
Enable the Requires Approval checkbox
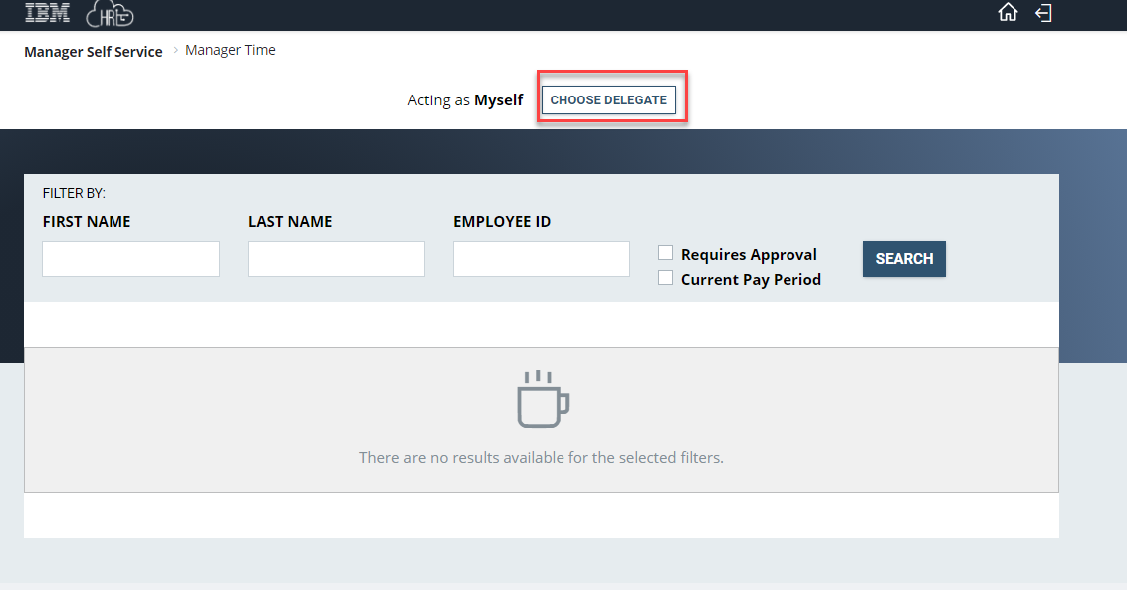click(x=666, y=252)
